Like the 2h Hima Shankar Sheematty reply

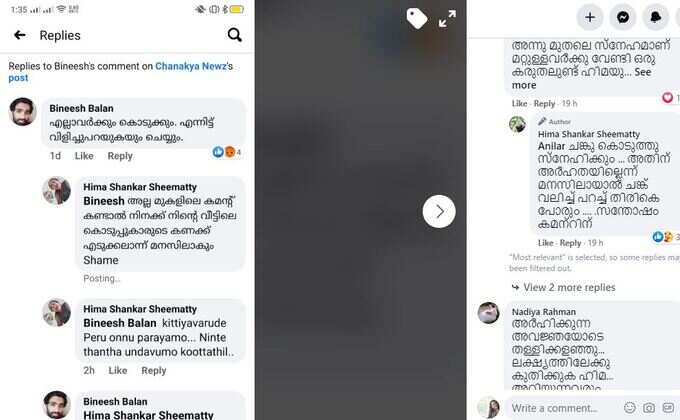click(x=118, y=370)
